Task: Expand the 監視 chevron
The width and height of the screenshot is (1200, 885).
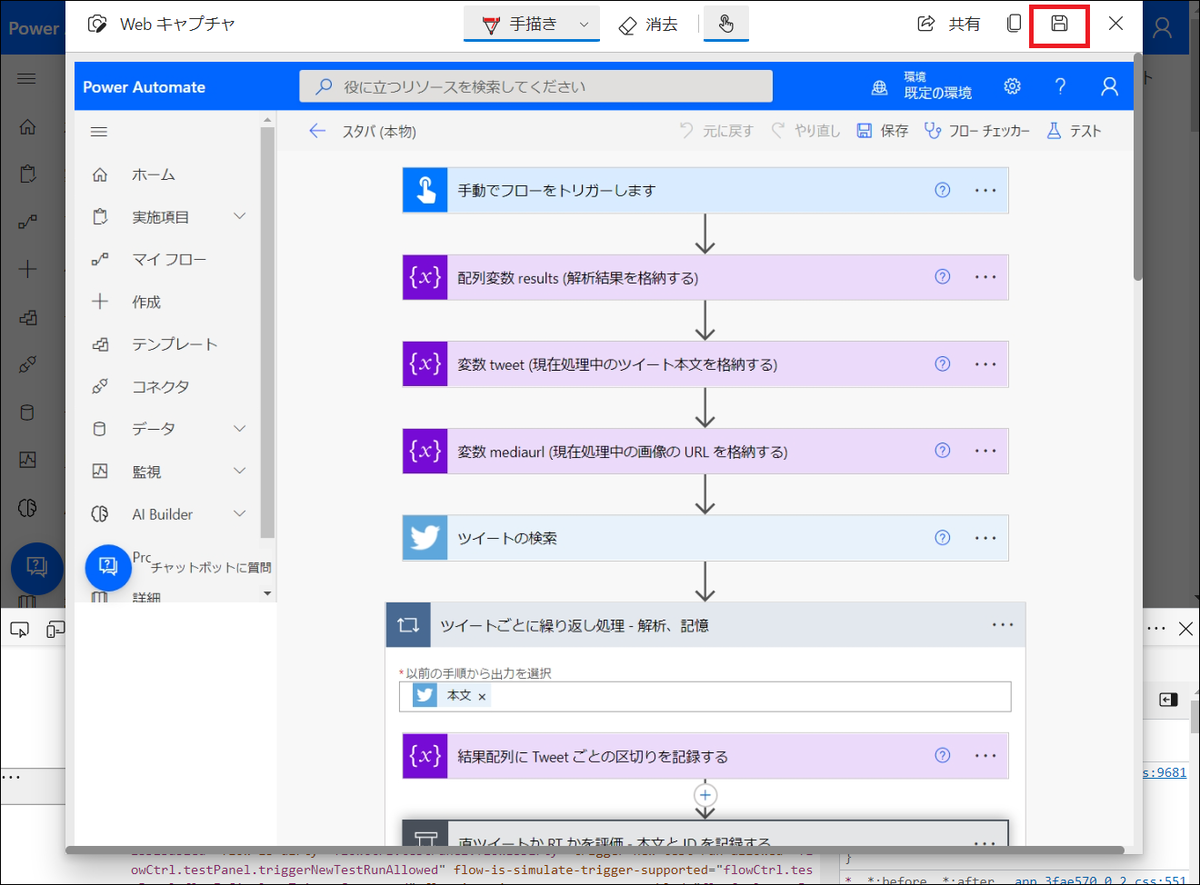Action: [239, 471]
